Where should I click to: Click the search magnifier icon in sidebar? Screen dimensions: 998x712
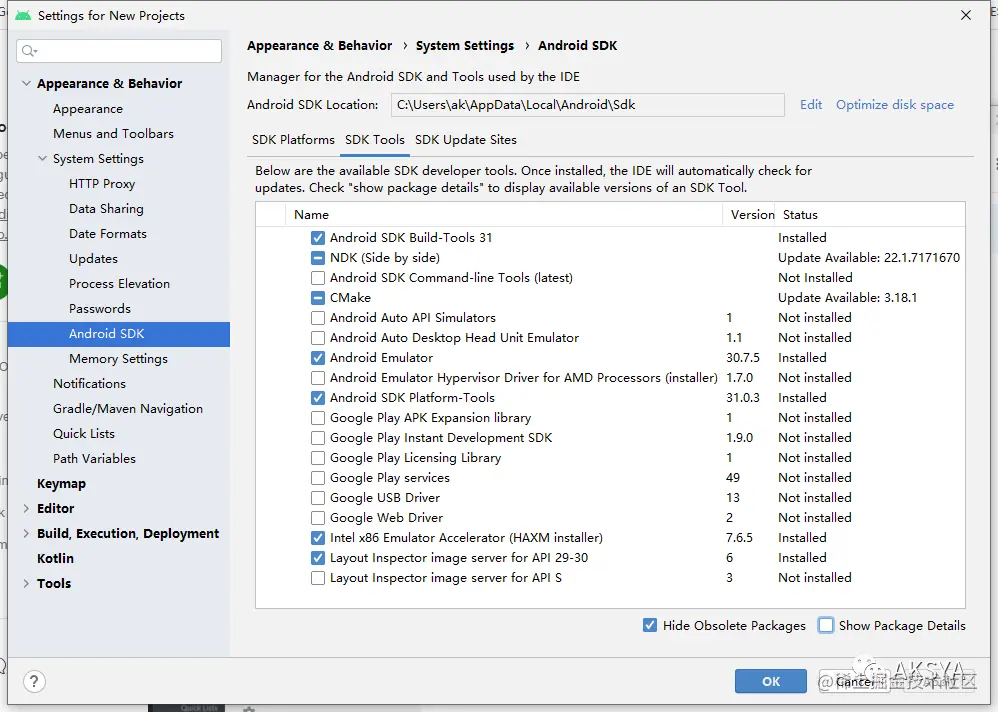pyautogui.click(x=28, y=51)
